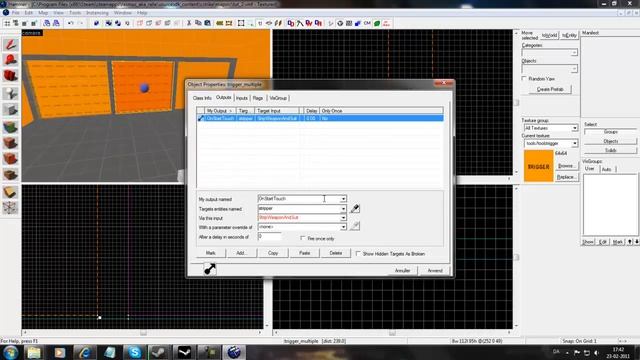
Task: Click the Paste toolbar icon
Action: [207, 23]
